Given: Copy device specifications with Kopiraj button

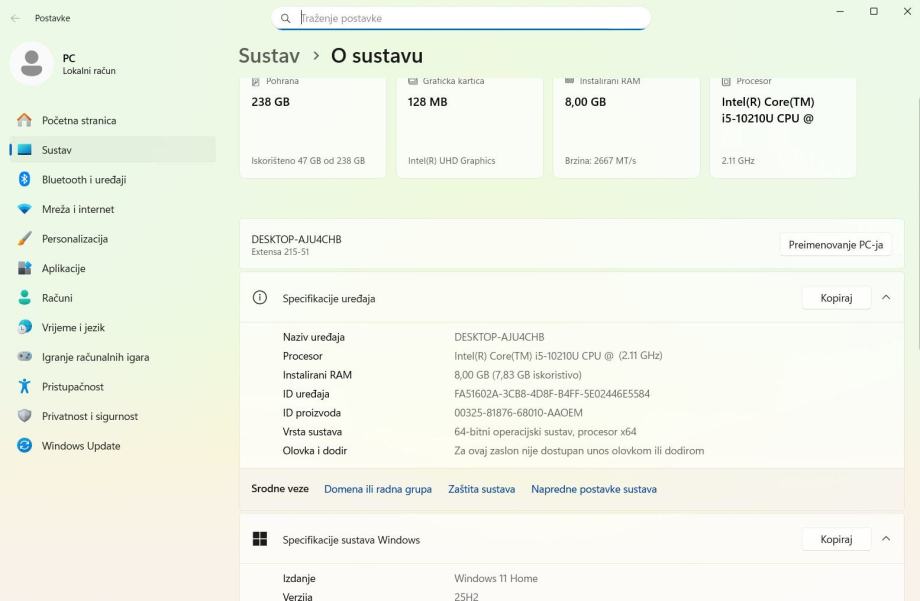Looking at the screenshot, I should tap(836, 298).
